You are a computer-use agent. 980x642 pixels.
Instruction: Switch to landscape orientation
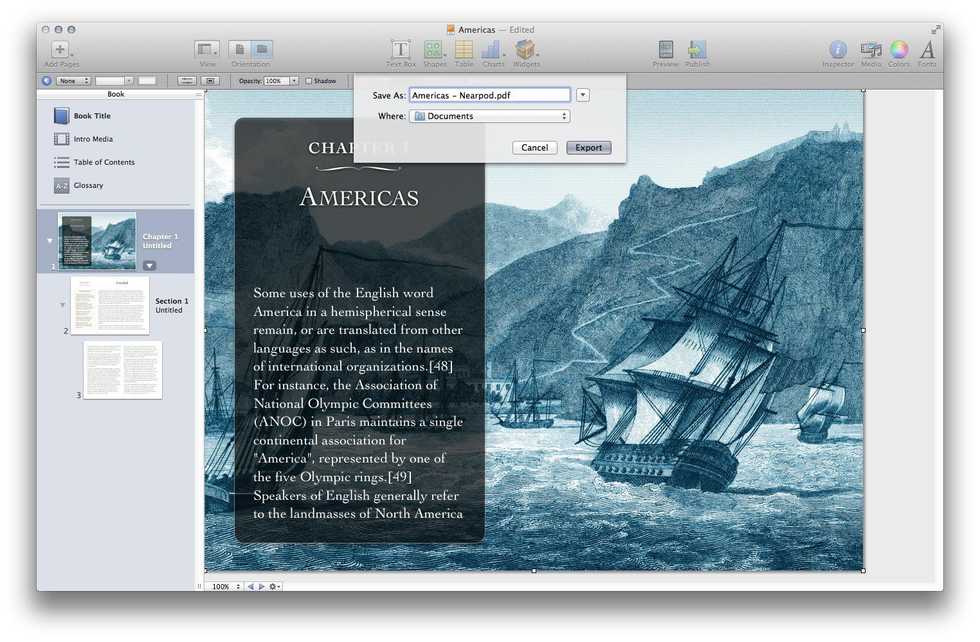[261, 49]
